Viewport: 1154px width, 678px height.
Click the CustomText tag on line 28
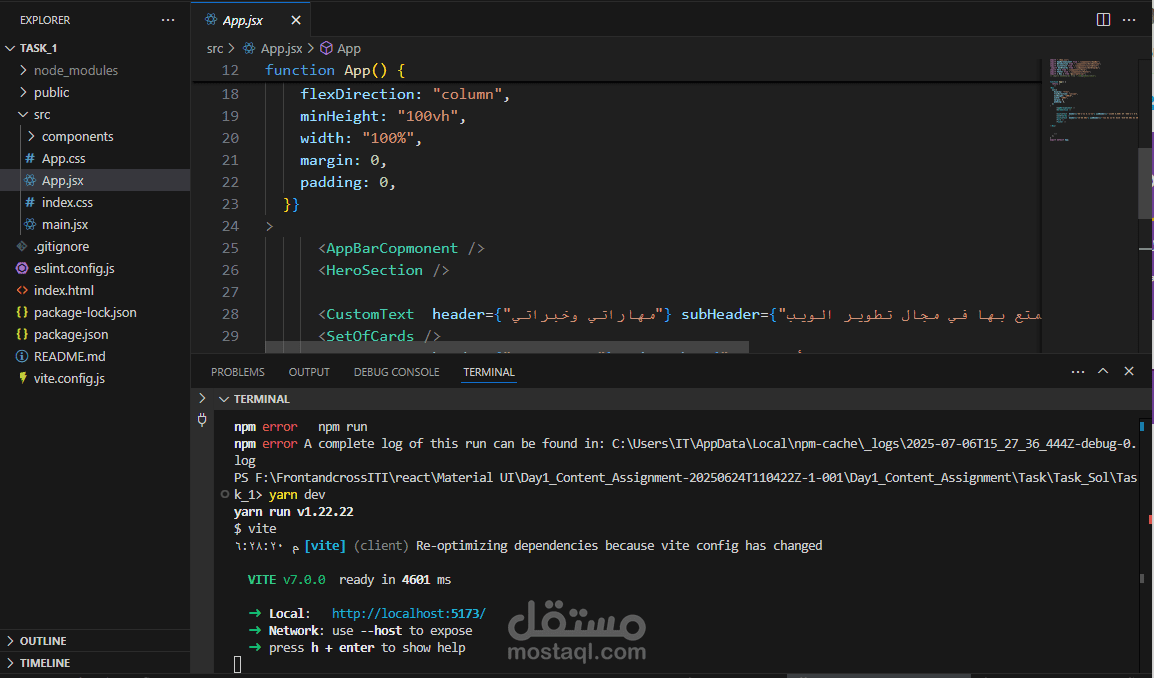[x=370, y=314]
